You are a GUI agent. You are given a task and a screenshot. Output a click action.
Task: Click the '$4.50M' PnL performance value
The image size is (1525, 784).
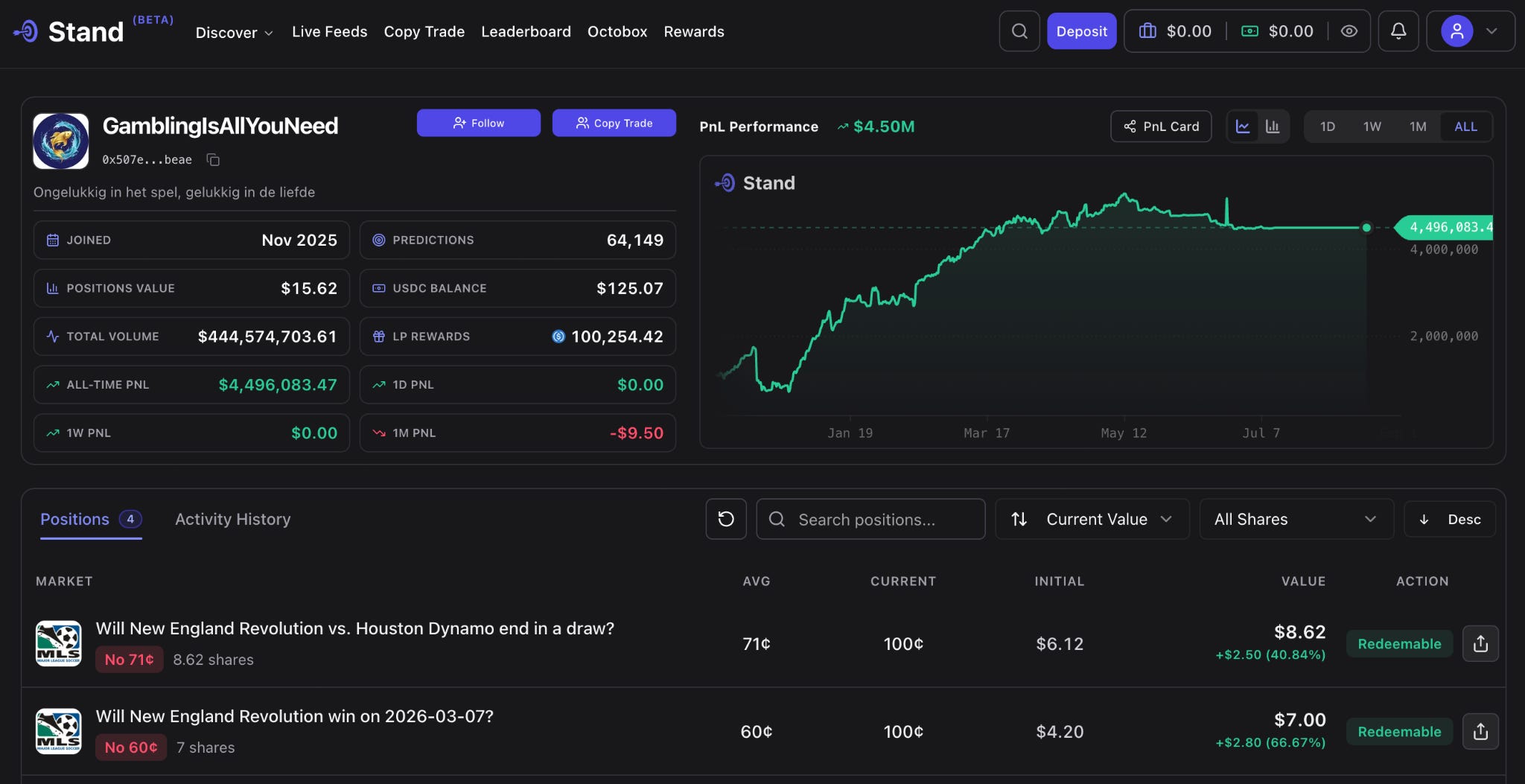point(884,127)
